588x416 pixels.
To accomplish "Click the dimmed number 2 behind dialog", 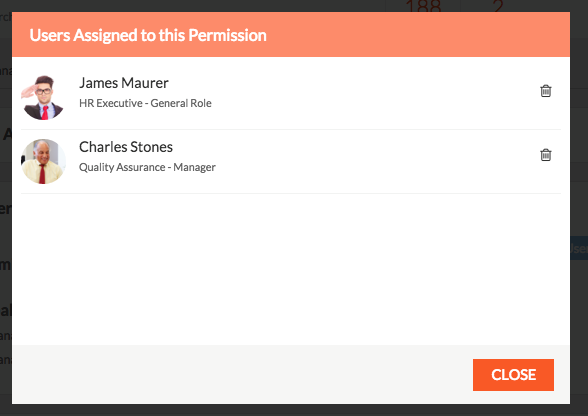I will coord(498,6).
